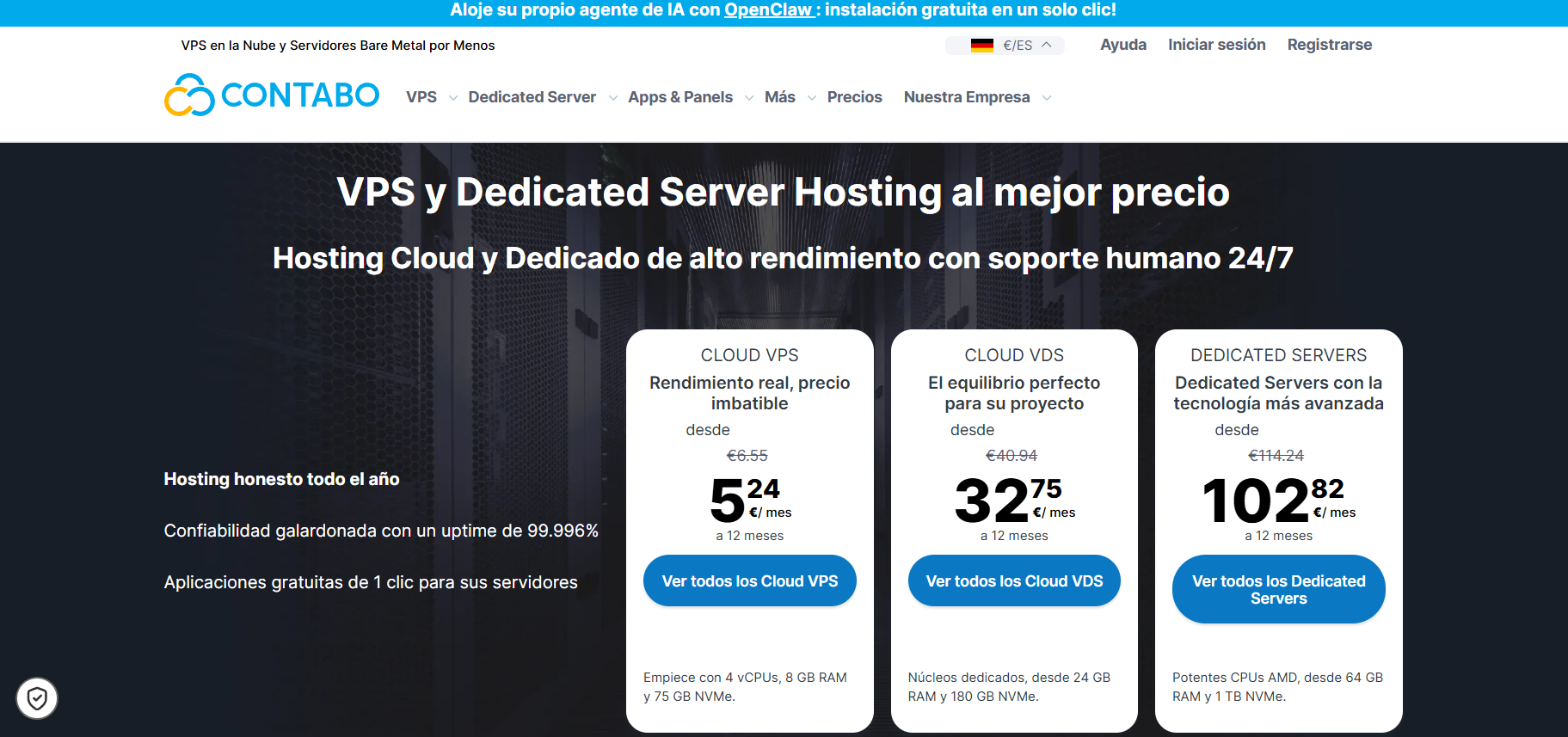The height and width of the screenshot is (737, 1568).
Task: Open the Apps & Panels menu
Action: [x=680, y=97]
